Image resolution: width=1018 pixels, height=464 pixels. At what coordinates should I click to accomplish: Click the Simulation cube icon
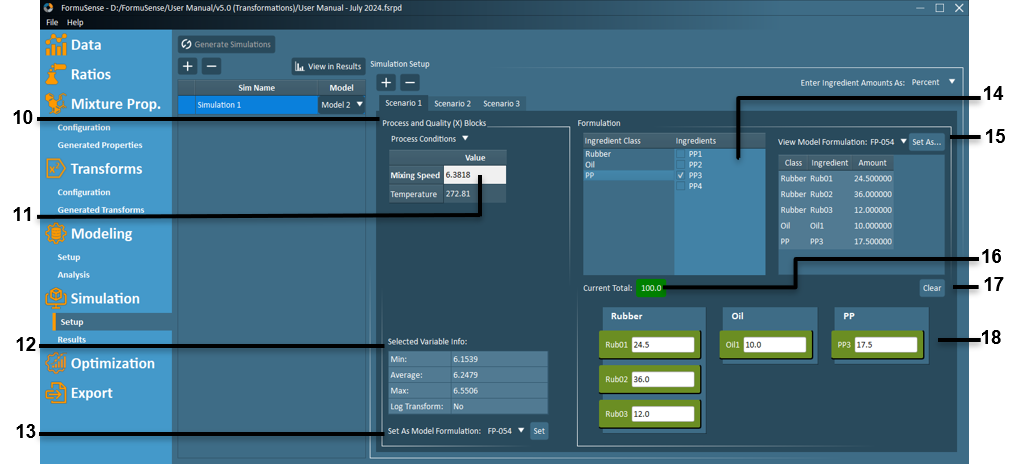coord(56,299)
